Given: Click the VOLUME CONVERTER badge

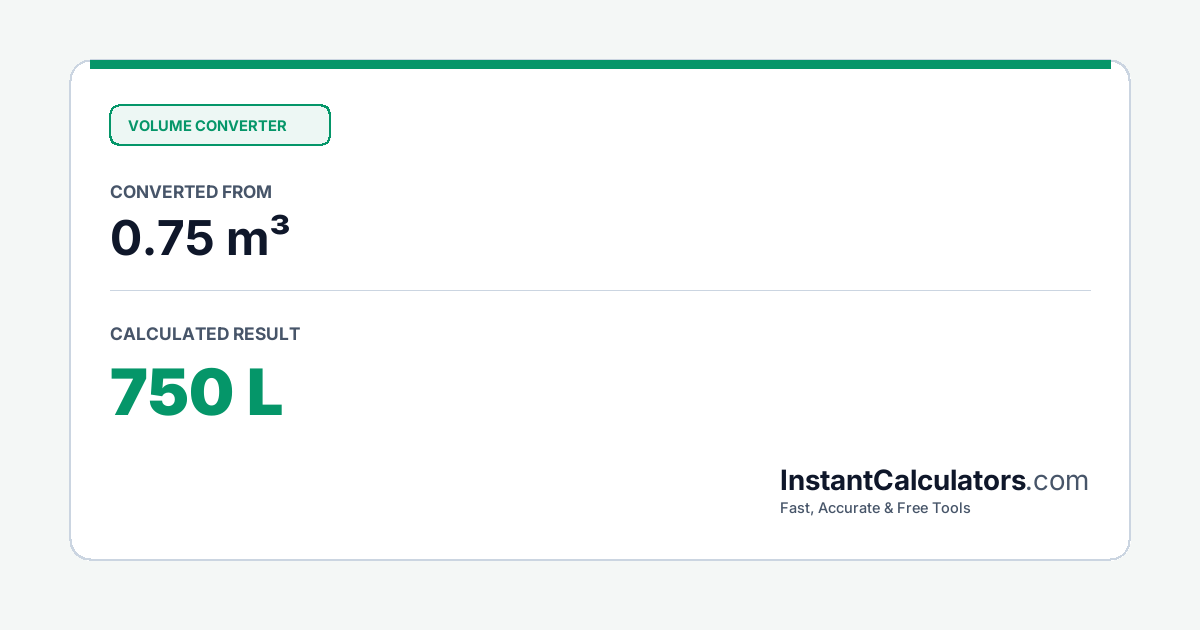Looking at the screenshot, I should point(219,125).
